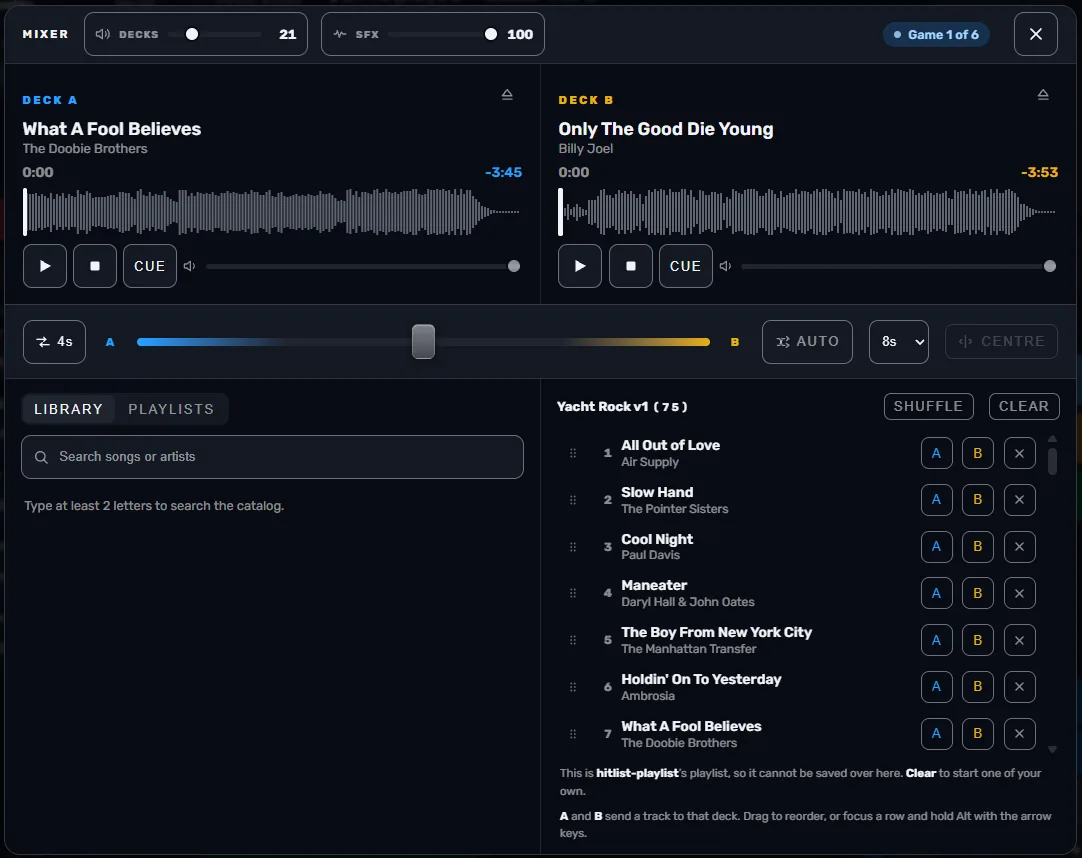Stop Deck B playback
This screenshot has width=1082, height=858.
[x=631, y=266]
